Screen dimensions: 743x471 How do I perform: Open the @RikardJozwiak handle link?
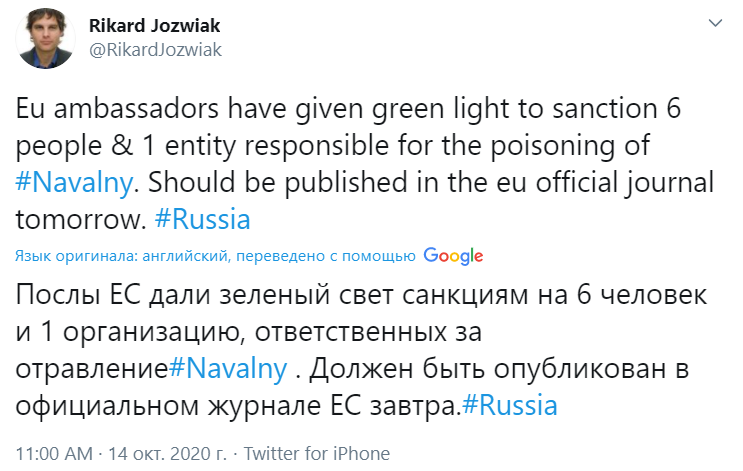(x=155, y=49)
